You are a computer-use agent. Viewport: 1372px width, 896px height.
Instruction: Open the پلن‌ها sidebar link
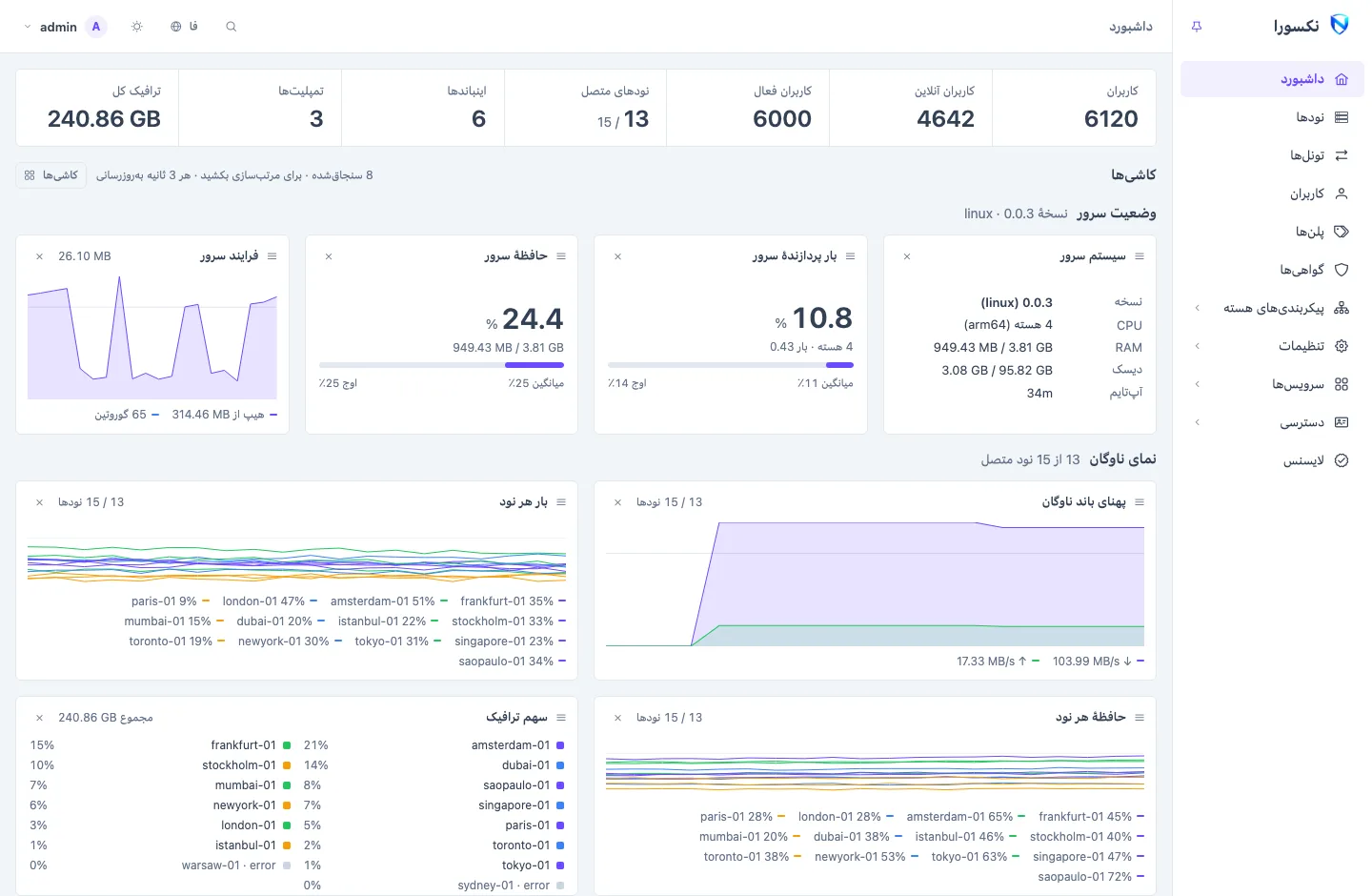(x=1272, y=232)
